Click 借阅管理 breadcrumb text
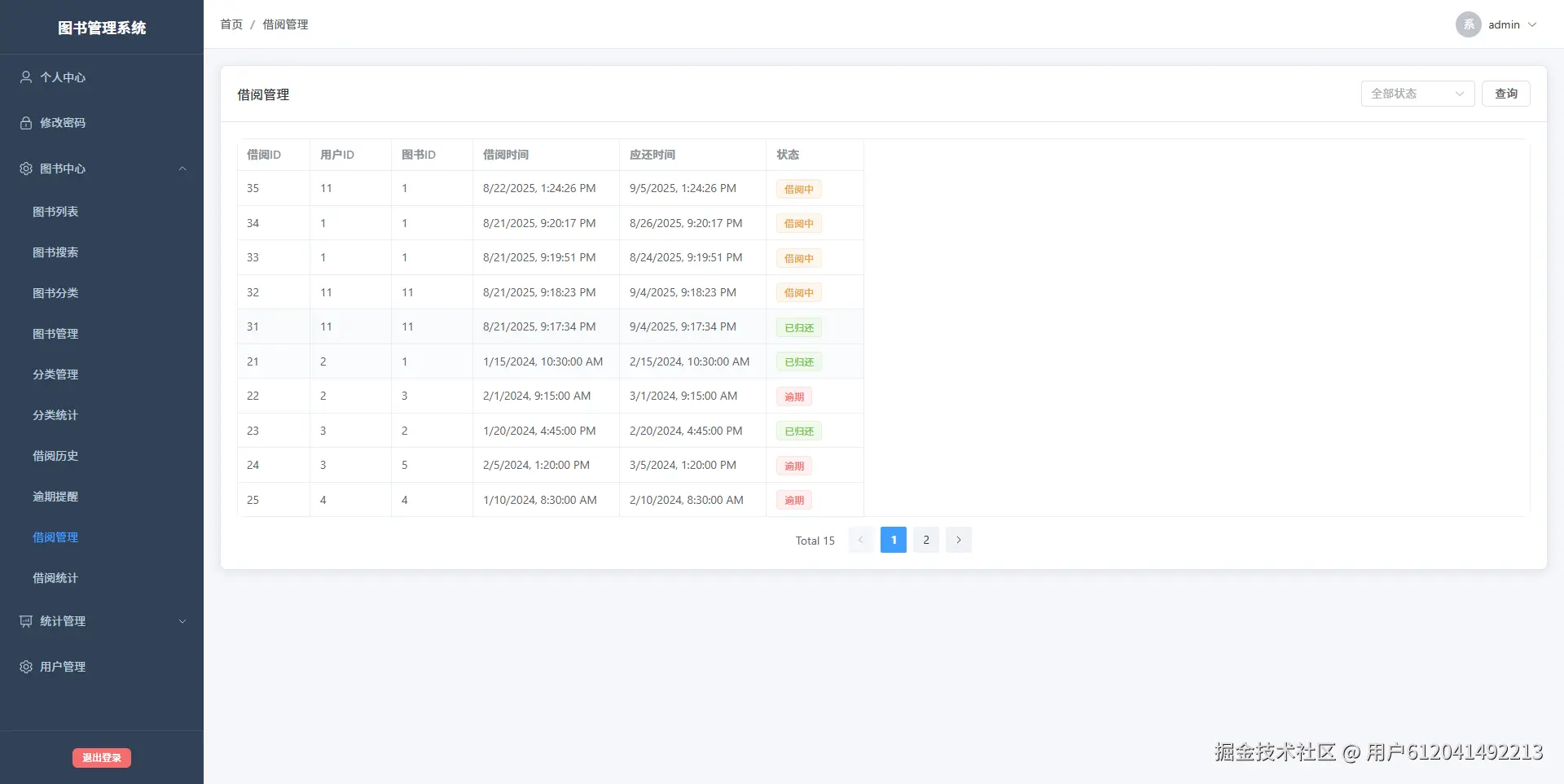 point(285,24)
